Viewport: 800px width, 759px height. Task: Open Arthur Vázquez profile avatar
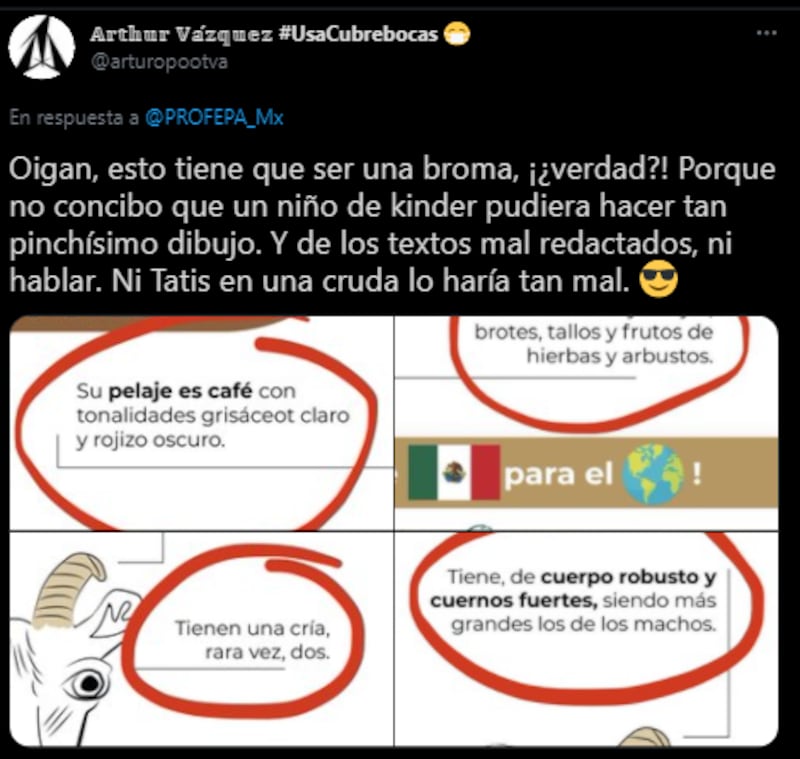tap(41, 46)
